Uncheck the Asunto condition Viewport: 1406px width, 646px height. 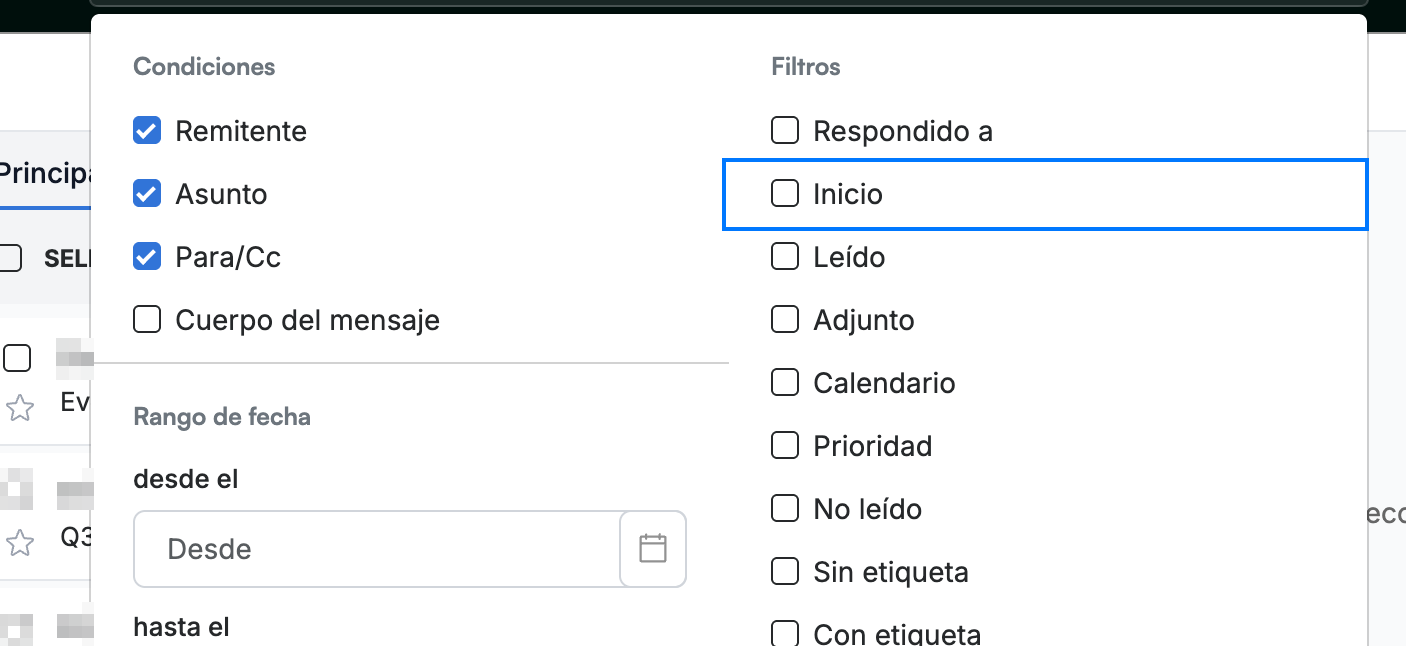[x=147, y=194]
